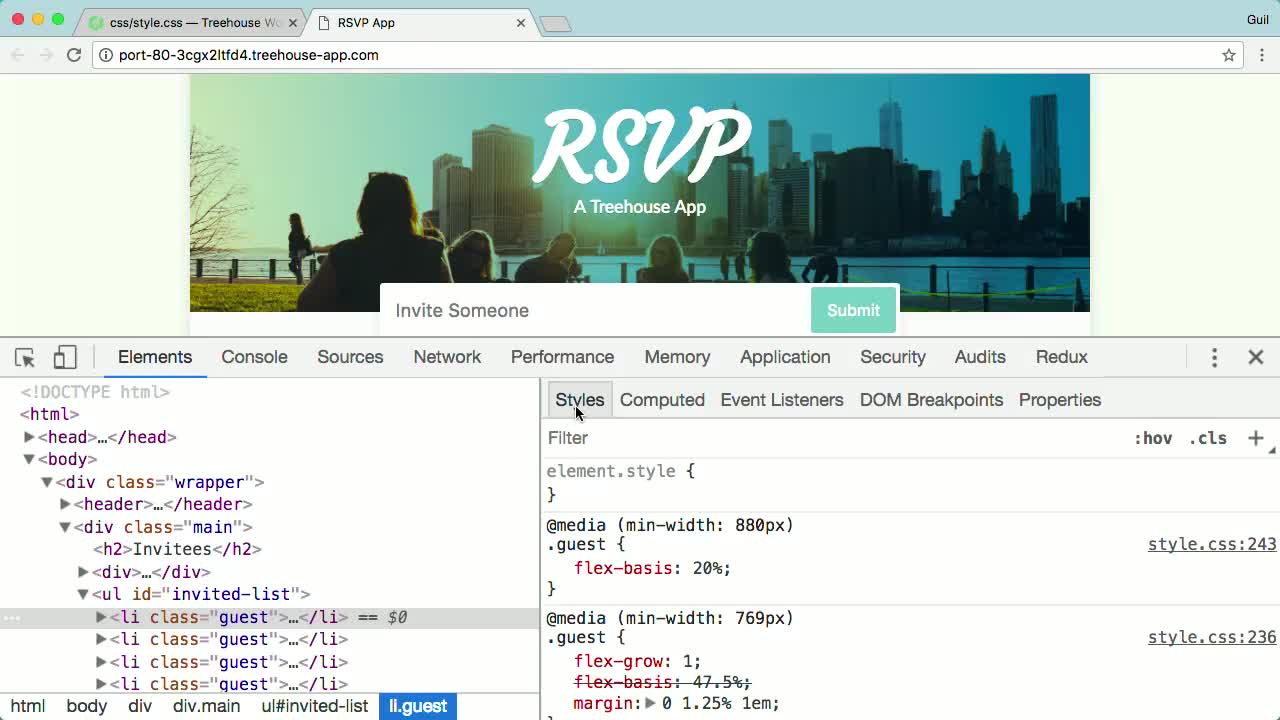This screenshot has height=720, width=1280.
Task: Expand the head element in the DOM tree
Action: pos(29,436)
